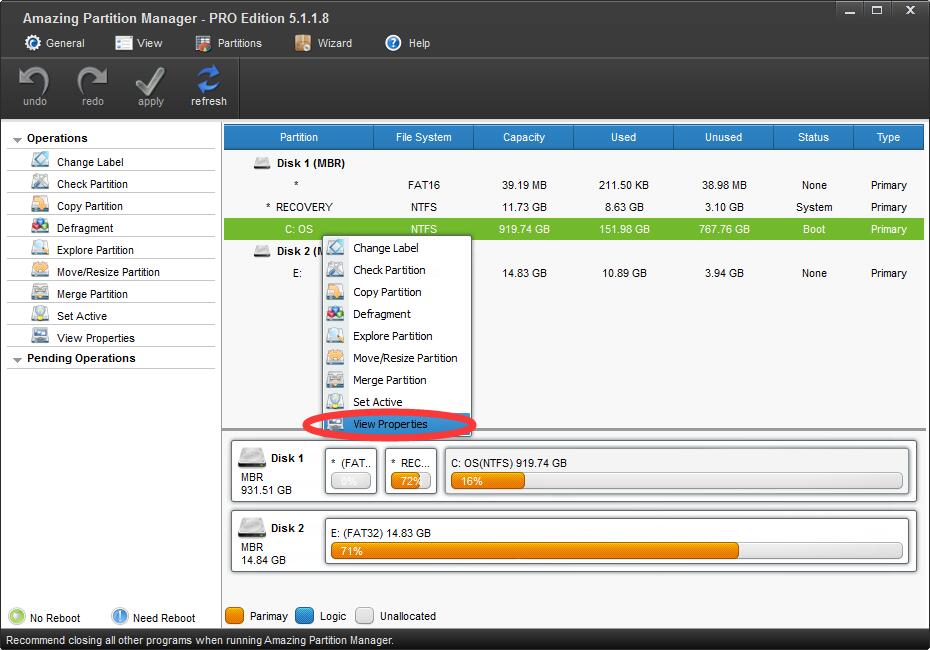Select the C: OS partition row
The width and height of the screenshot is (930, 650).
click(x=574, y=229)
